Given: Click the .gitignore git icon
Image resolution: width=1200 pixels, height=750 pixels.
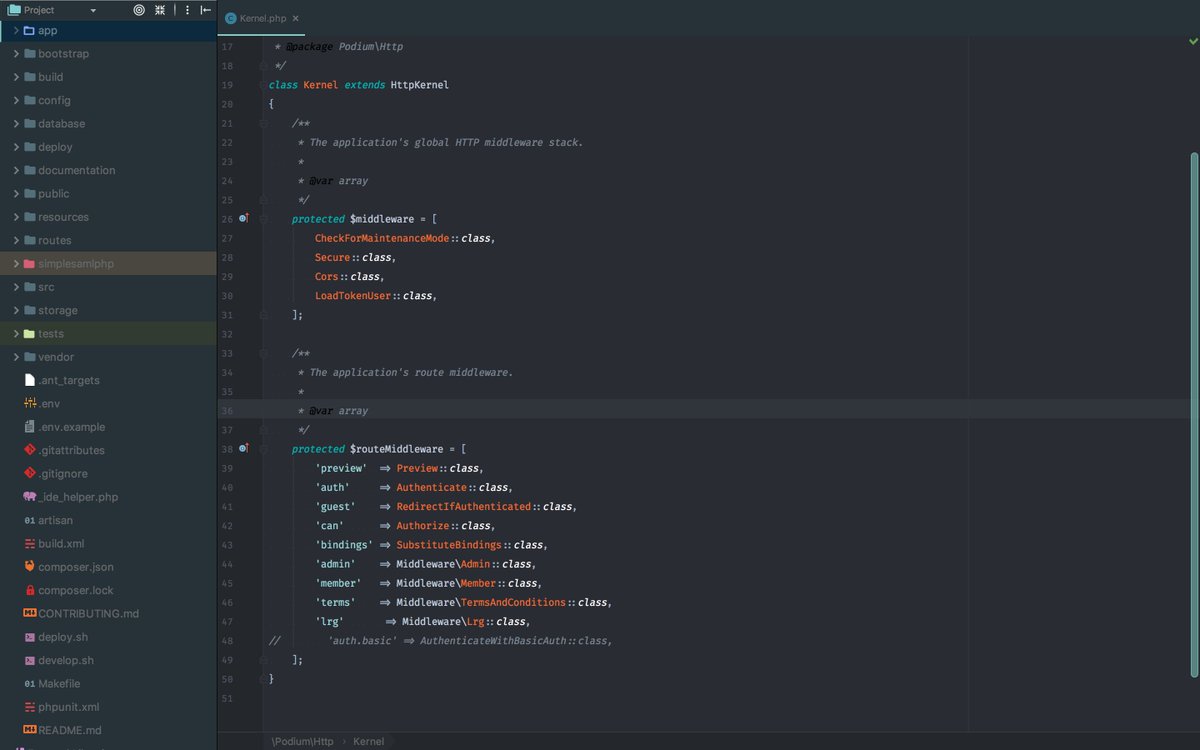Looking at the screenshot, I should [x=29, y=473].
